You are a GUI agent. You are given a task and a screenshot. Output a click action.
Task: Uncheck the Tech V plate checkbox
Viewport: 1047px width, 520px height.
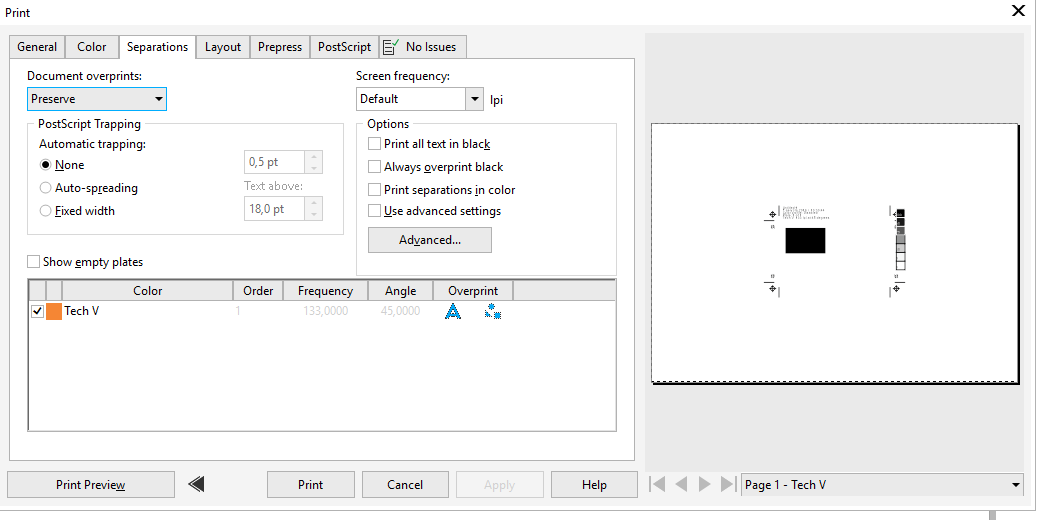point(37,312)
